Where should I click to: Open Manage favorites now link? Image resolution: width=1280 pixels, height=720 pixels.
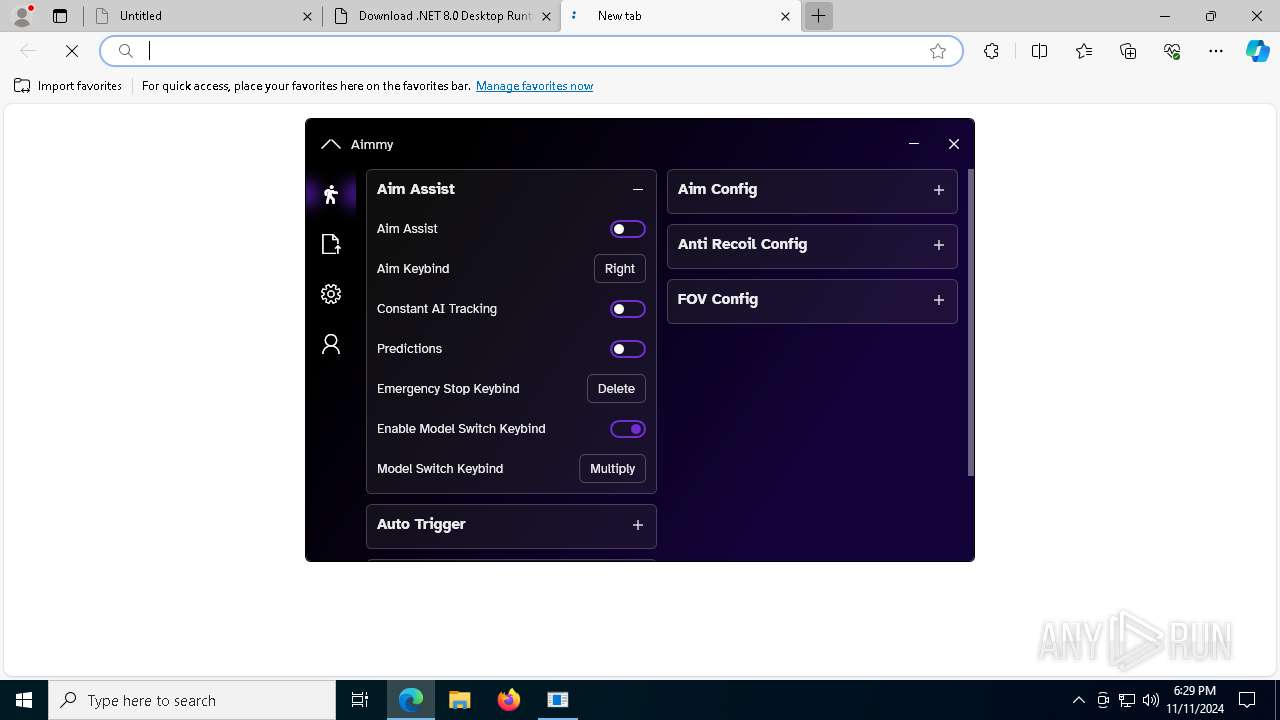point(534,86)
